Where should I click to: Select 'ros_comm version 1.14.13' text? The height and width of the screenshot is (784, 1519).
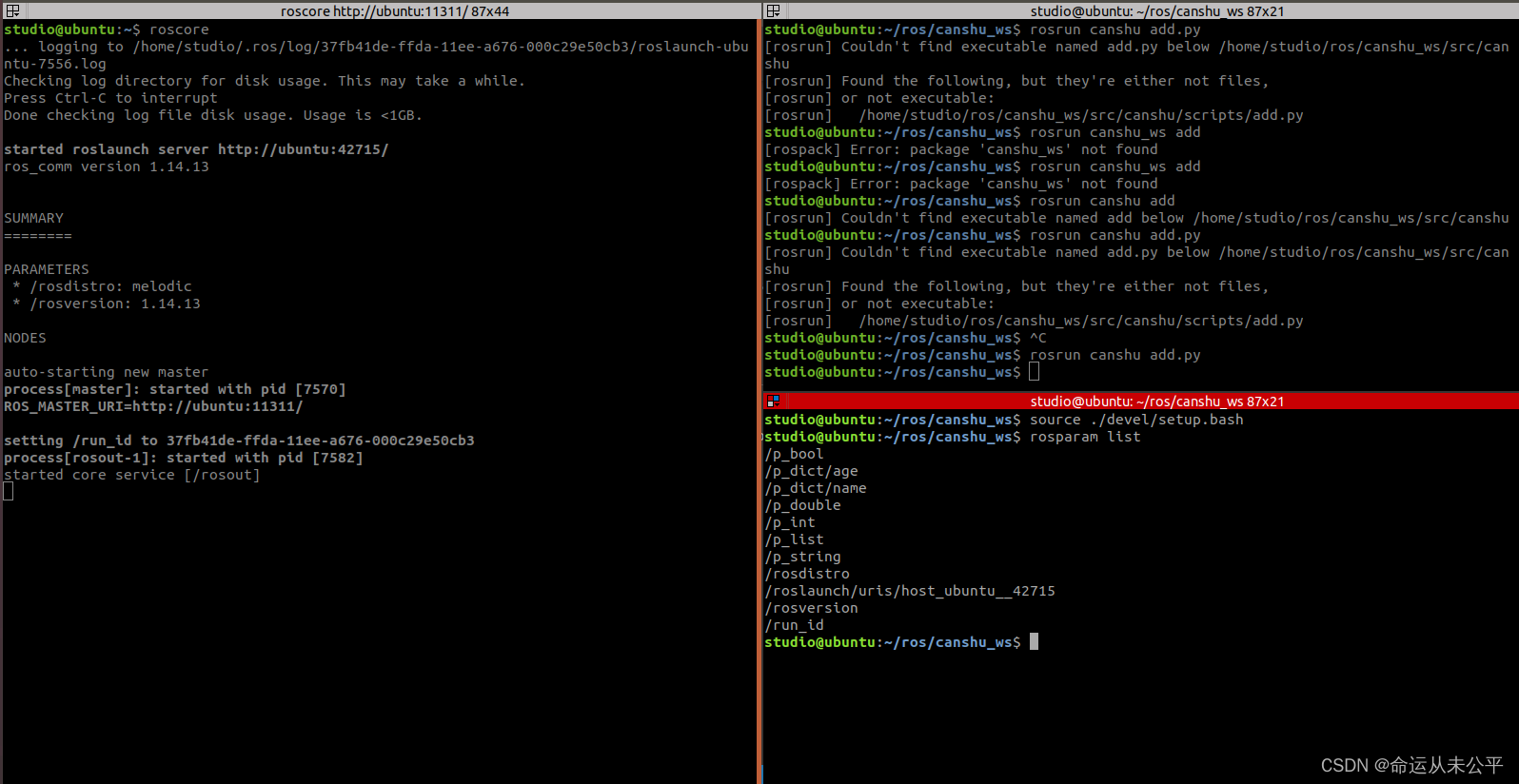[x=106, y=167]
